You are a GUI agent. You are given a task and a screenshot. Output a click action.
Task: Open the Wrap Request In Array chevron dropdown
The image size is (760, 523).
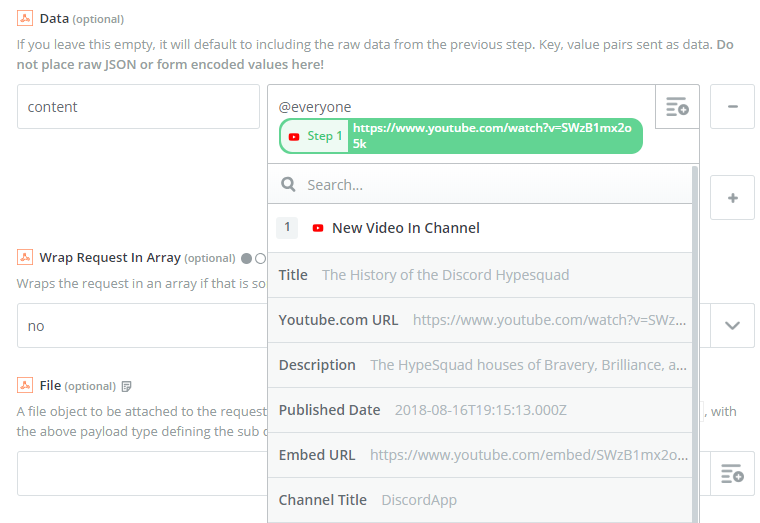click(x=732, y=325)
